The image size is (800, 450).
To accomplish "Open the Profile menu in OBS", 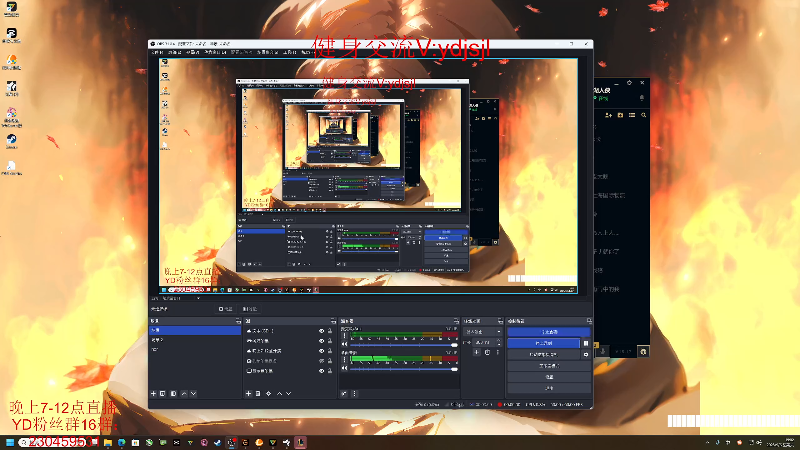I will point(240,52).
